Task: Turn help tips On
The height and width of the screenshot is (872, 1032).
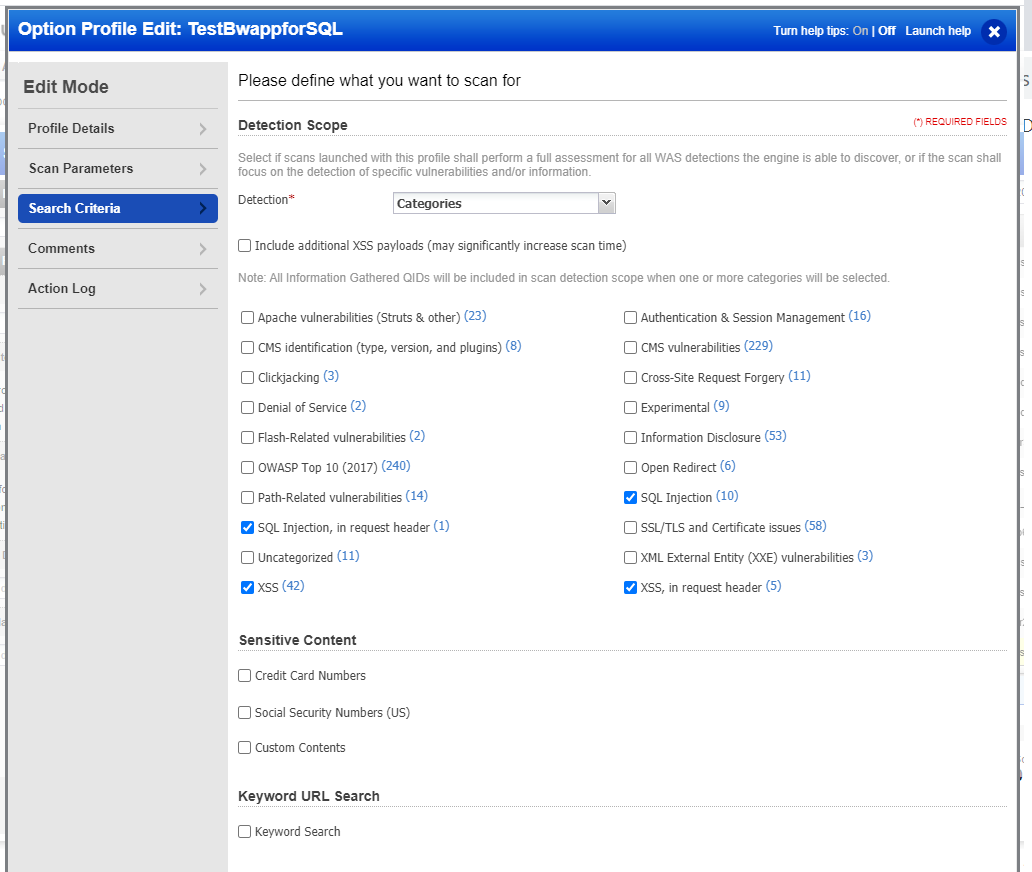Action: pyautogui.click(x=860, y=31)
